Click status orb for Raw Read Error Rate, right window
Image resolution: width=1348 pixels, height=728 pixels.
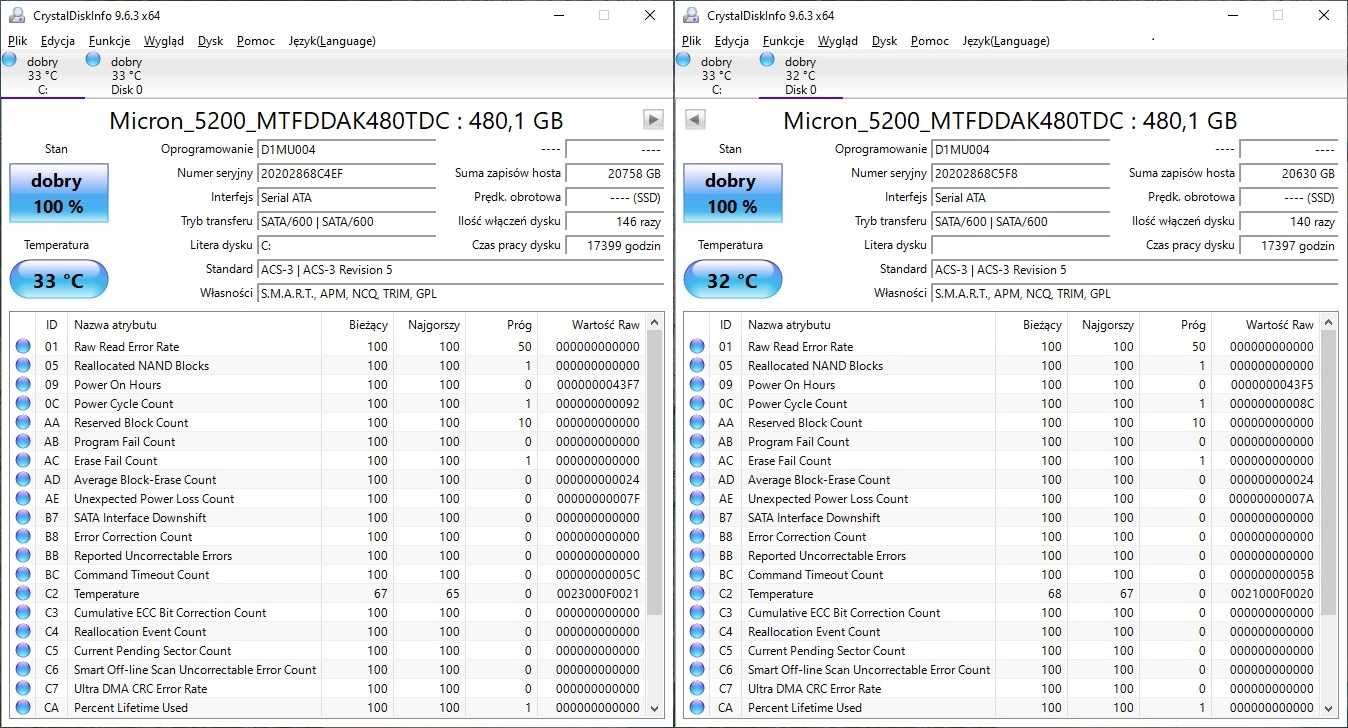pyautogui.click(x=697, y=346)
